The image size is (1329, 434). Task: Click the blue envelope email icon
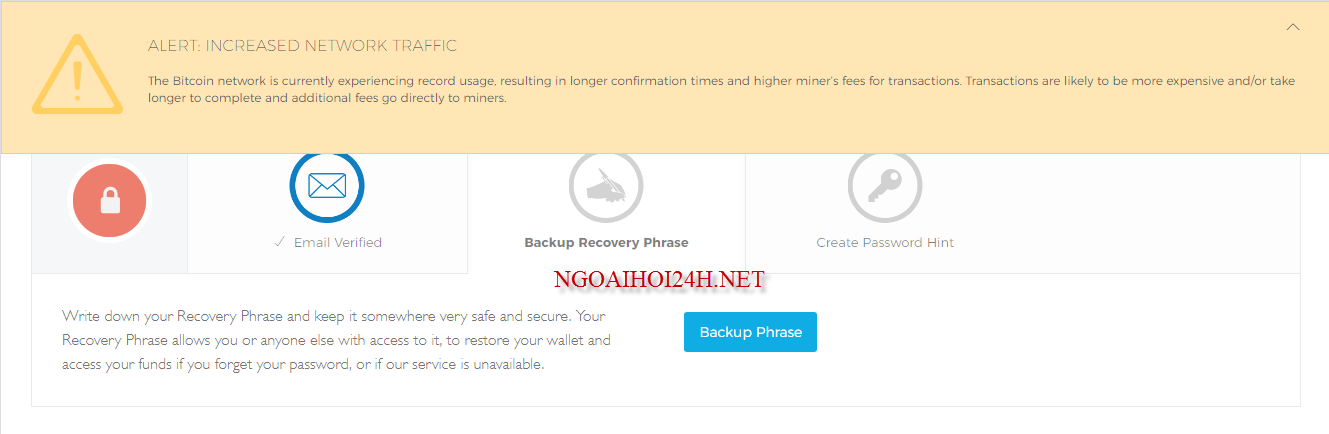pyautogui.click(x=327, y=186)
